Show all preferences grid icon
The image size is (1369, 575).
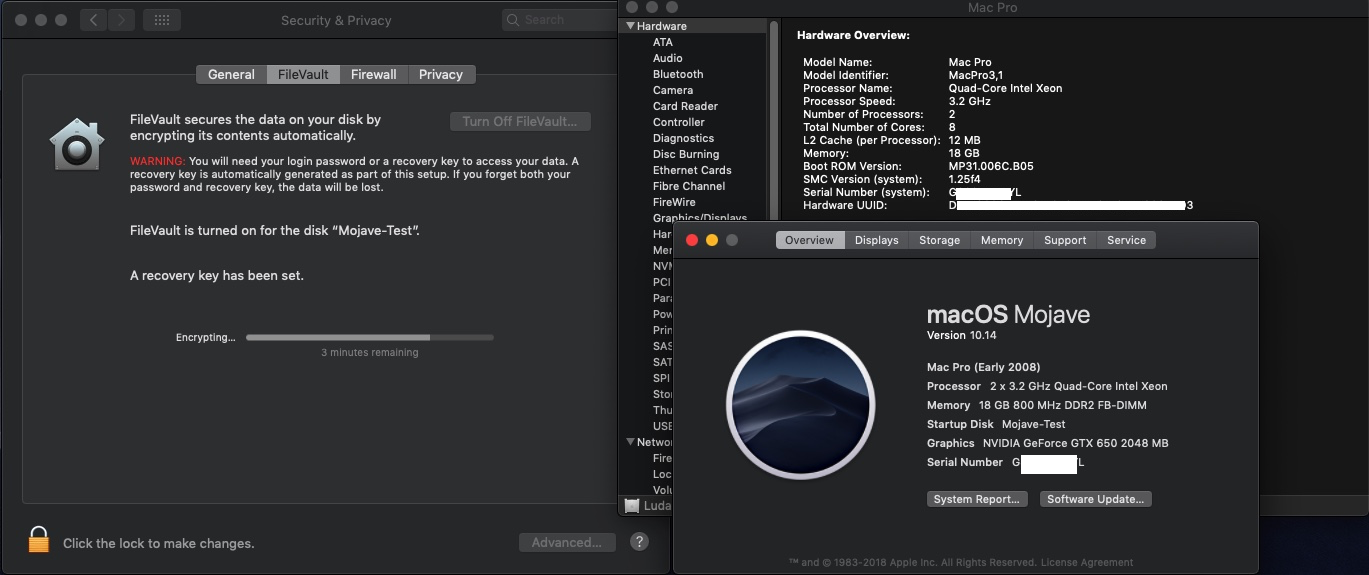tap(162, 20)
